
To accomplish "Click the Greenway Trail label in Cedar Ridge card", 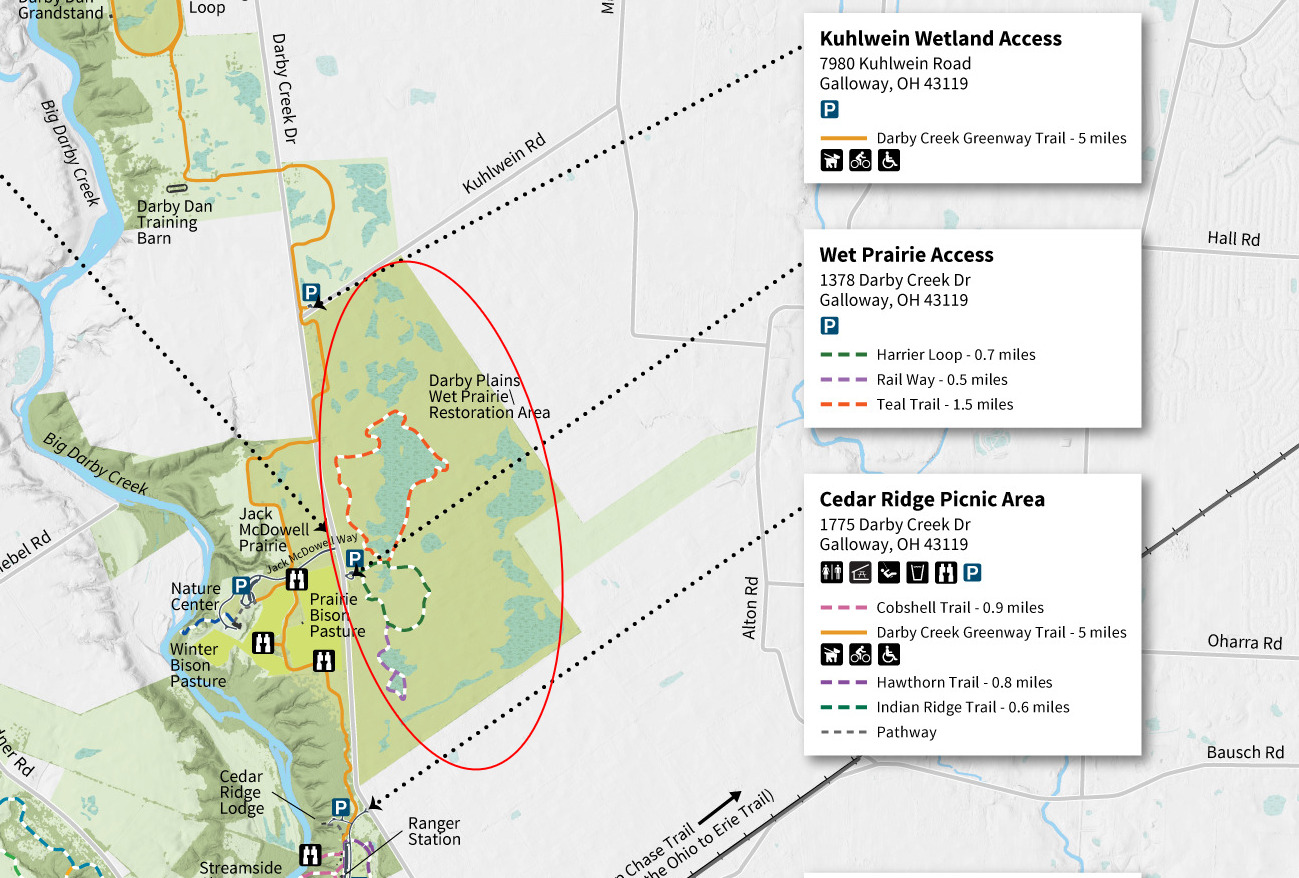I will tap(1002, 633).
